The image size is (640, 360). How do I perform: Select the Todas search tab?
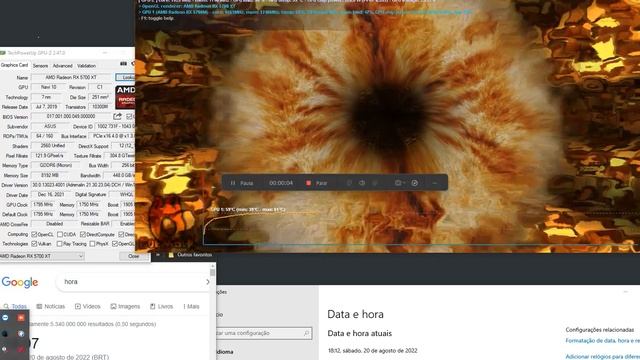[15, 307]
